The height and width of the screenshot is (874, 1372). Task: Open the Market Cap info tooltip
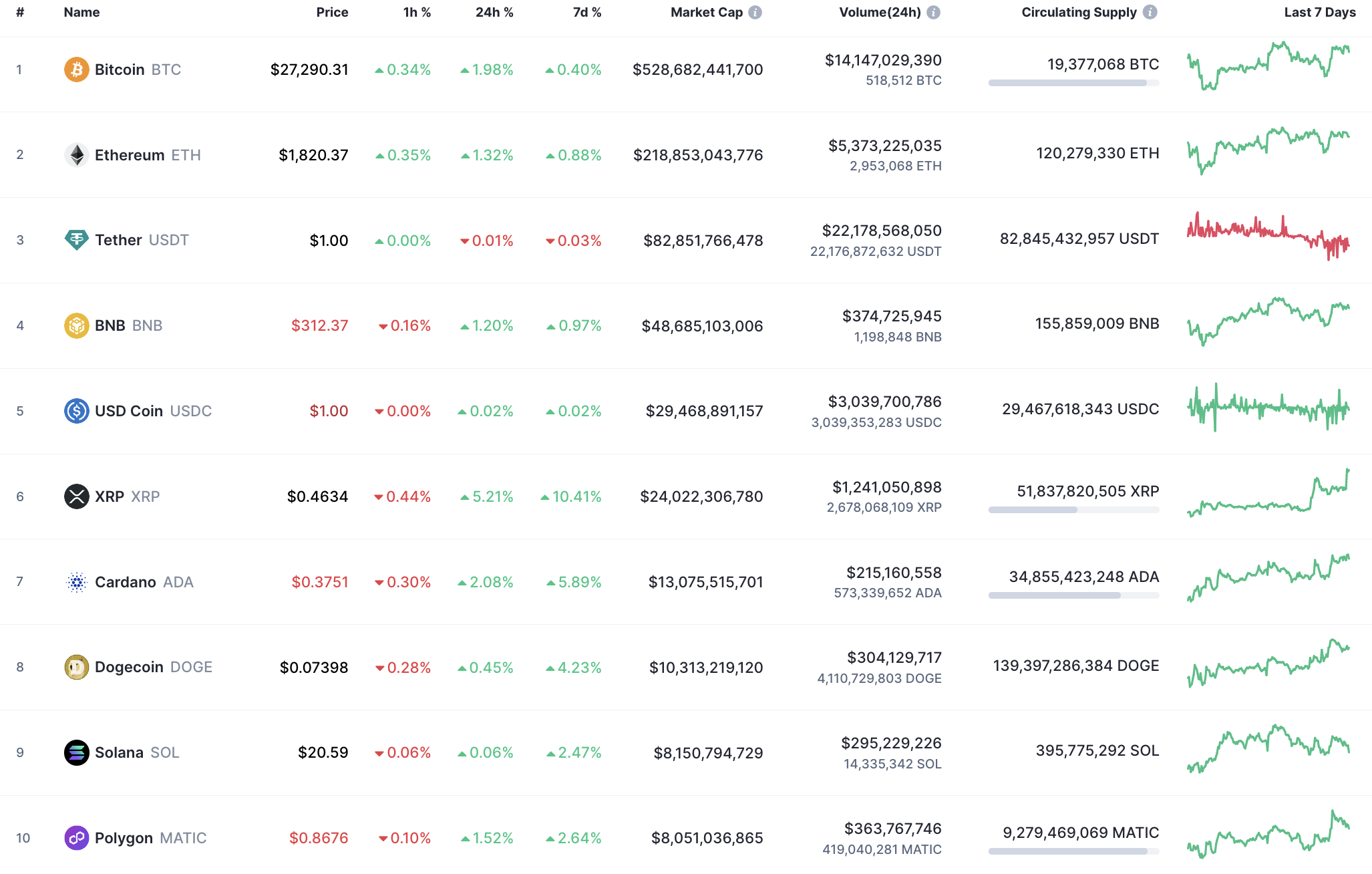[x=755, y=11]
